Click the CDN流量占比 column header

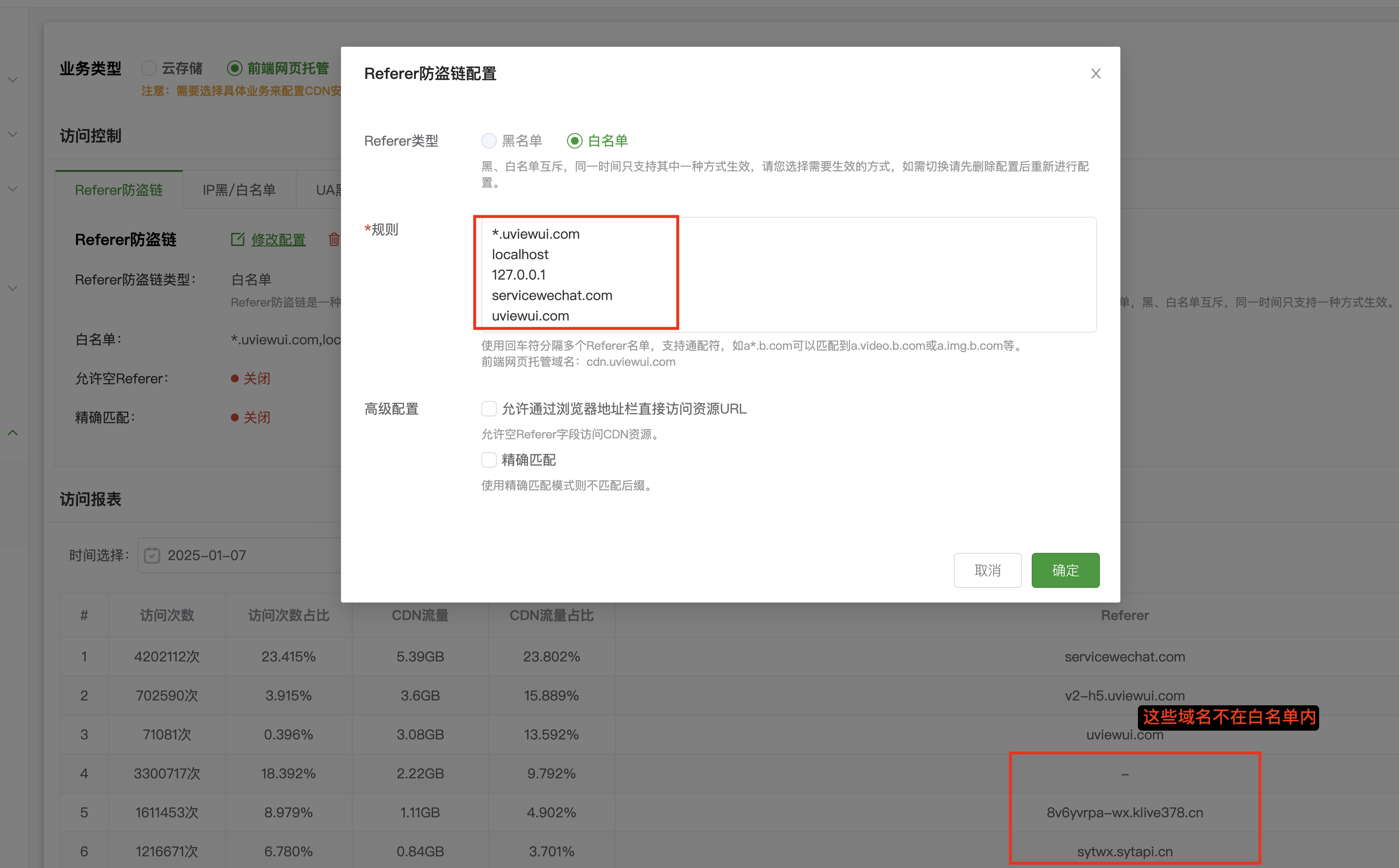coord(552,615)
